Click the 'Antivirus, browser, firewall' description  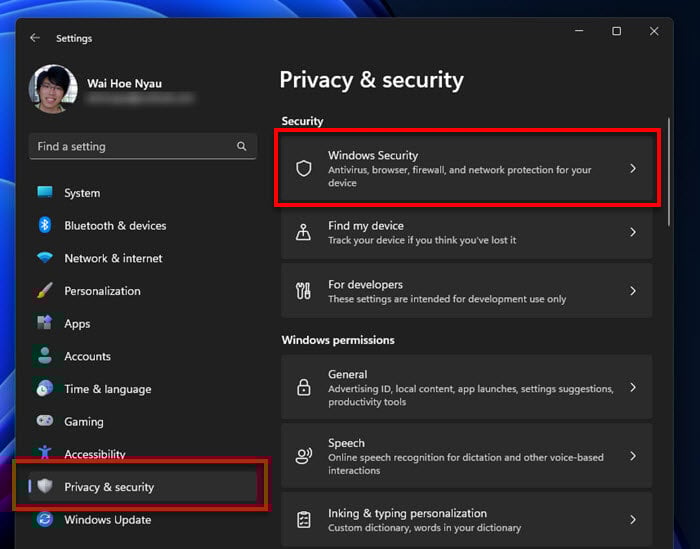pyautogui.click(x=459, y=176)
